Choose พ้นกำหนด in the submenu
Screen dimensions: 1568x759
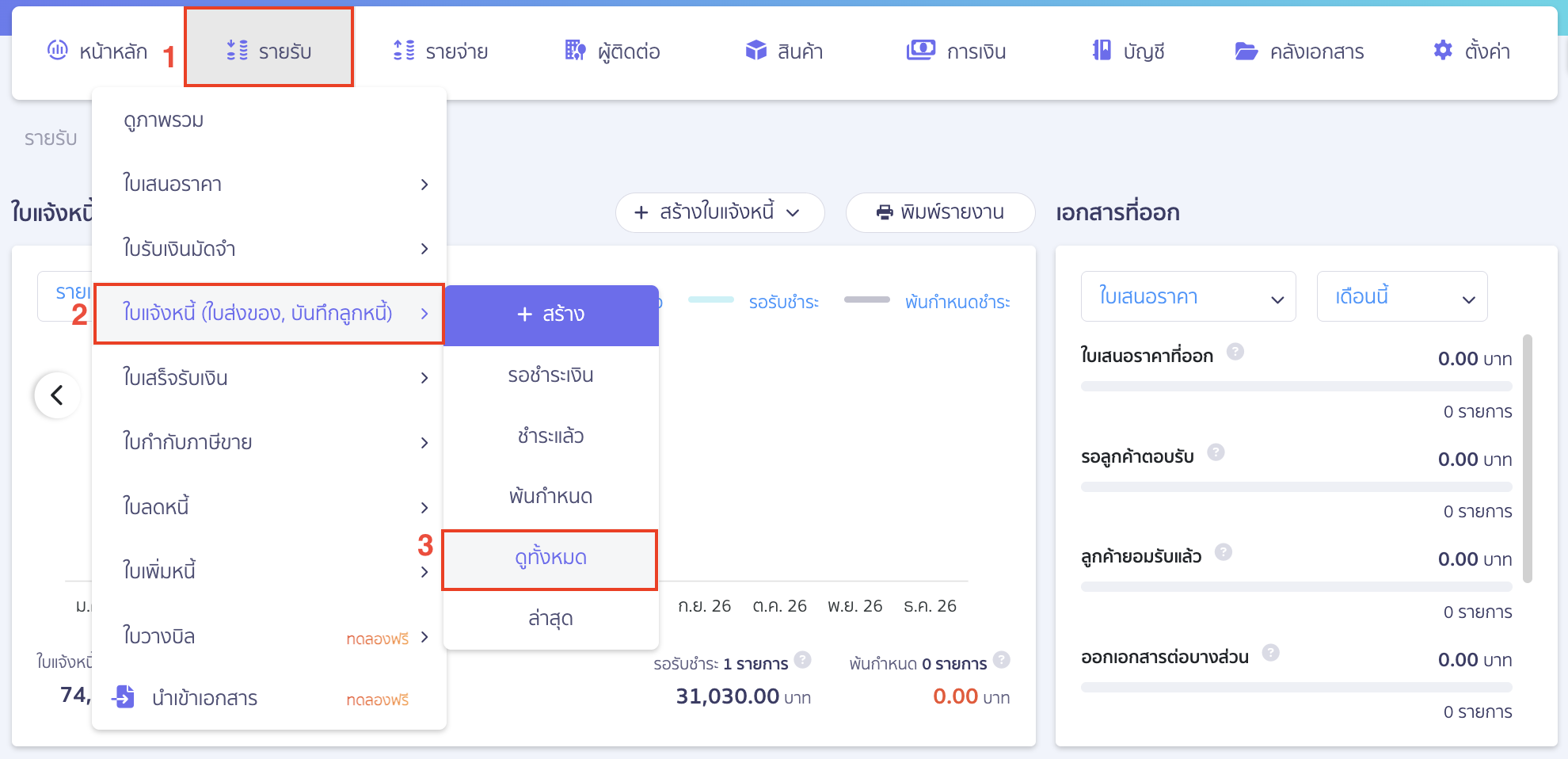click(550, 496)
